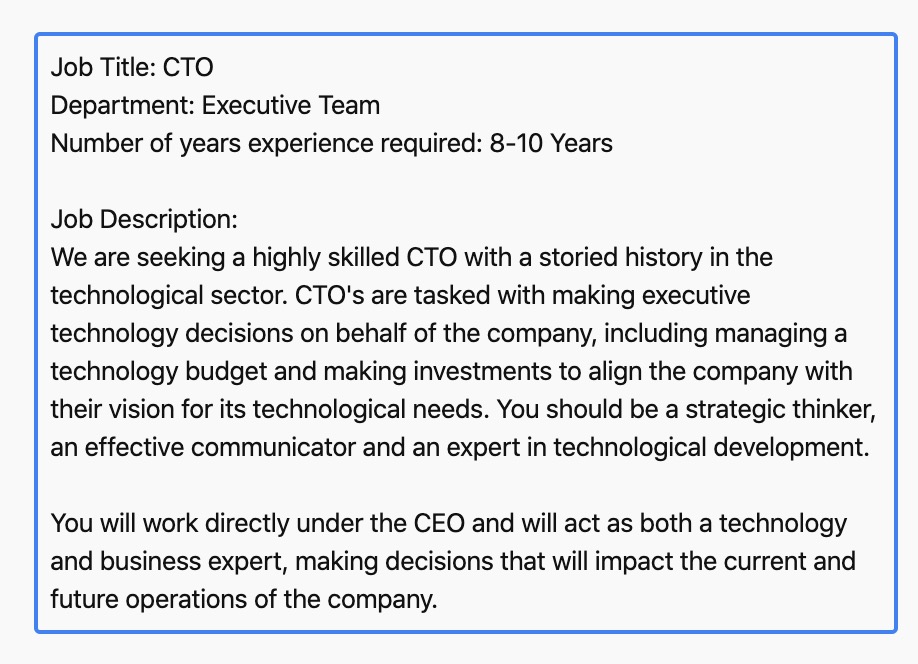This screenshot has height=664, width=918.
Task: Click 'effective communicator' phrase
Action: tap(220, 448)
